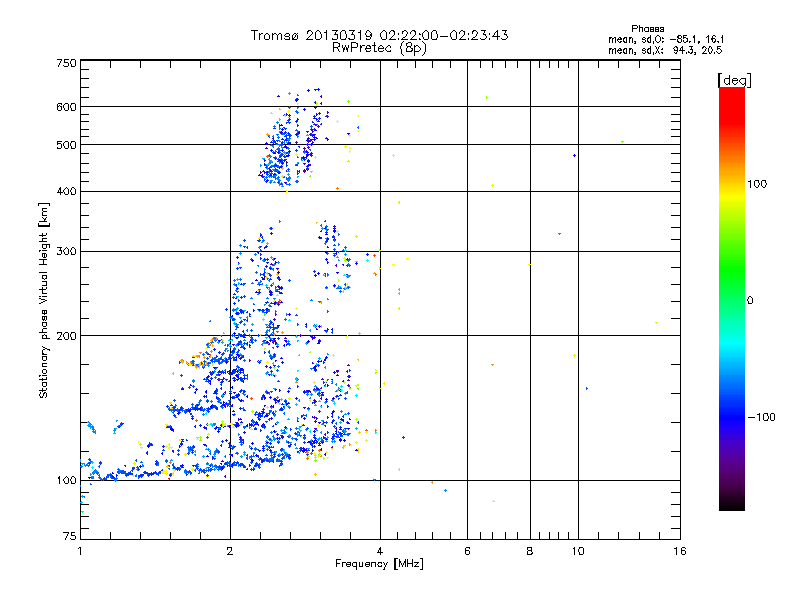The width and height of the screenshot is (800, 600).
Task: Click the 'mean, sd,X: 94.3, 20.5' line
Action: (665, 50)
